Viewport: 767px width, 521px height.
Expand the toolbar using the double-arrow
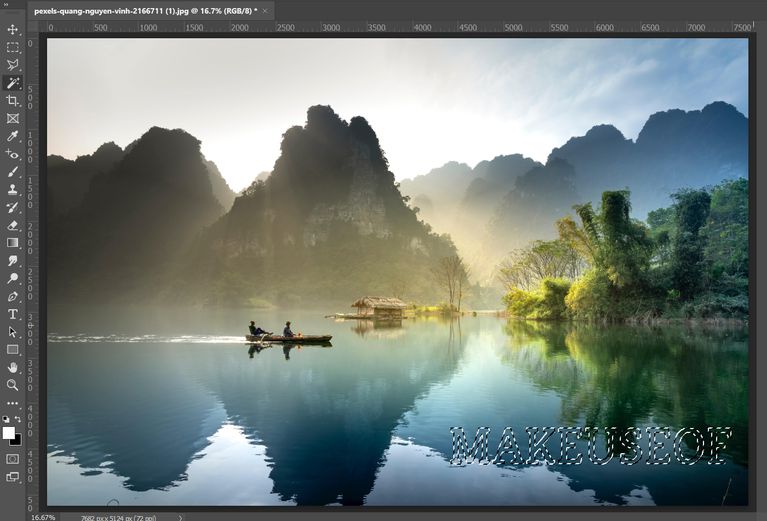coord(6,4)
